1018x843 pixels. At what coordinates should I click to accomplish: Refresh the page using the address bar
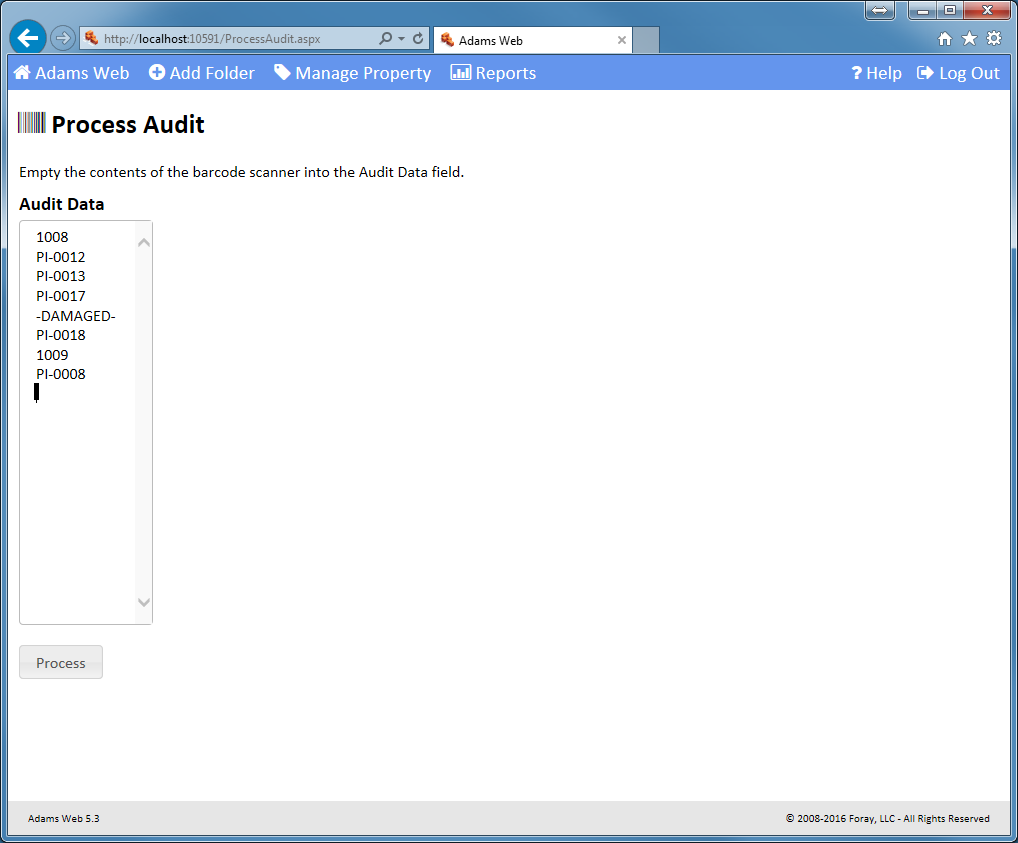pyautogui.click(x=418, y=39)
